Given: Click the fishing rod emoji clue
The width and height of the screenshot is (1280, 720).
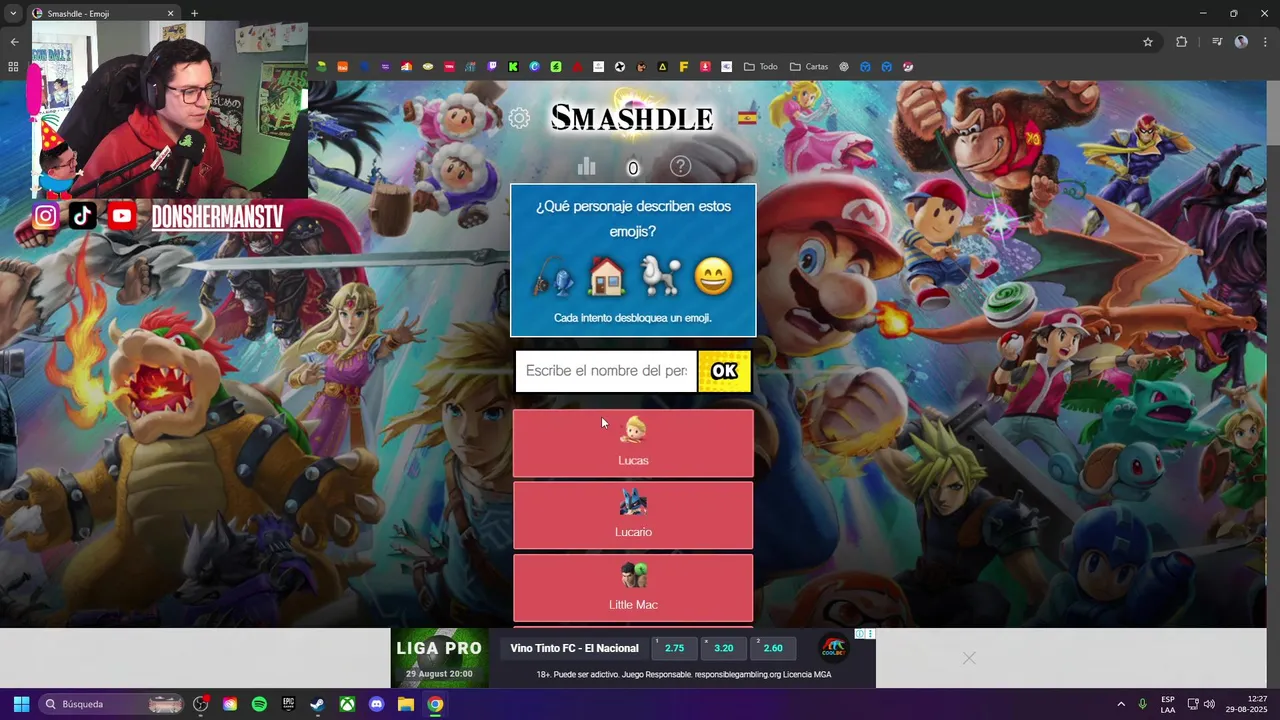Looking at the screenshot, I should click(553, 277).
